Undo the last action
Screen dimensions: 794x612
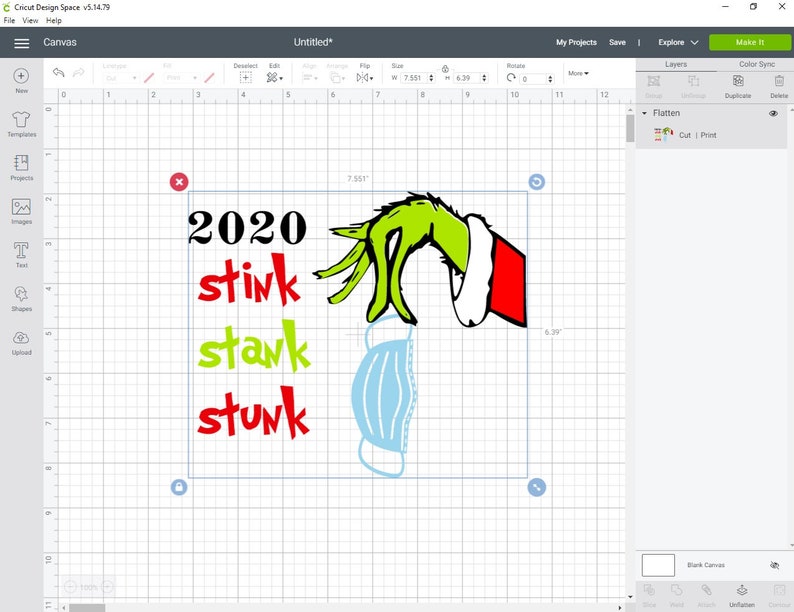click(59, 73)
